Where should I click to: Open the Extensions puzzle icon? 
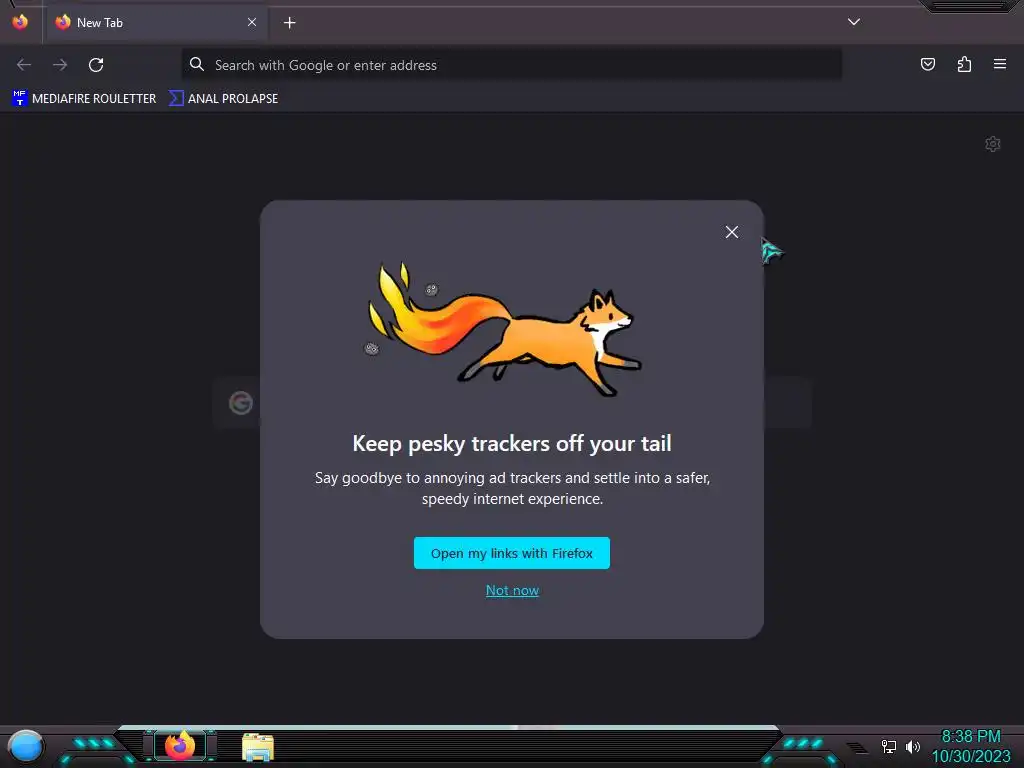click(964, 64)
